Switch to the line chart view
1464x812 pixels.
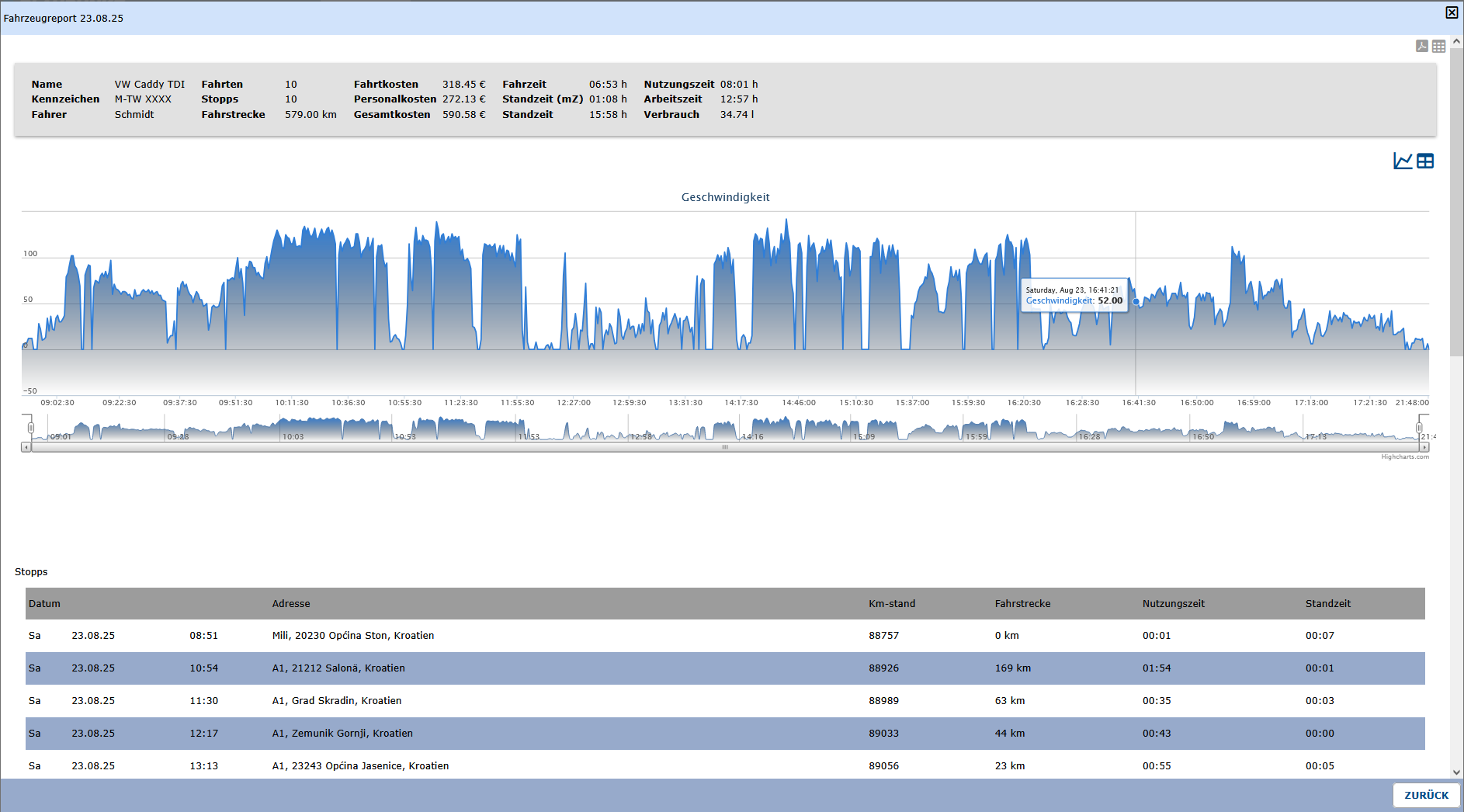(1403, 161)
